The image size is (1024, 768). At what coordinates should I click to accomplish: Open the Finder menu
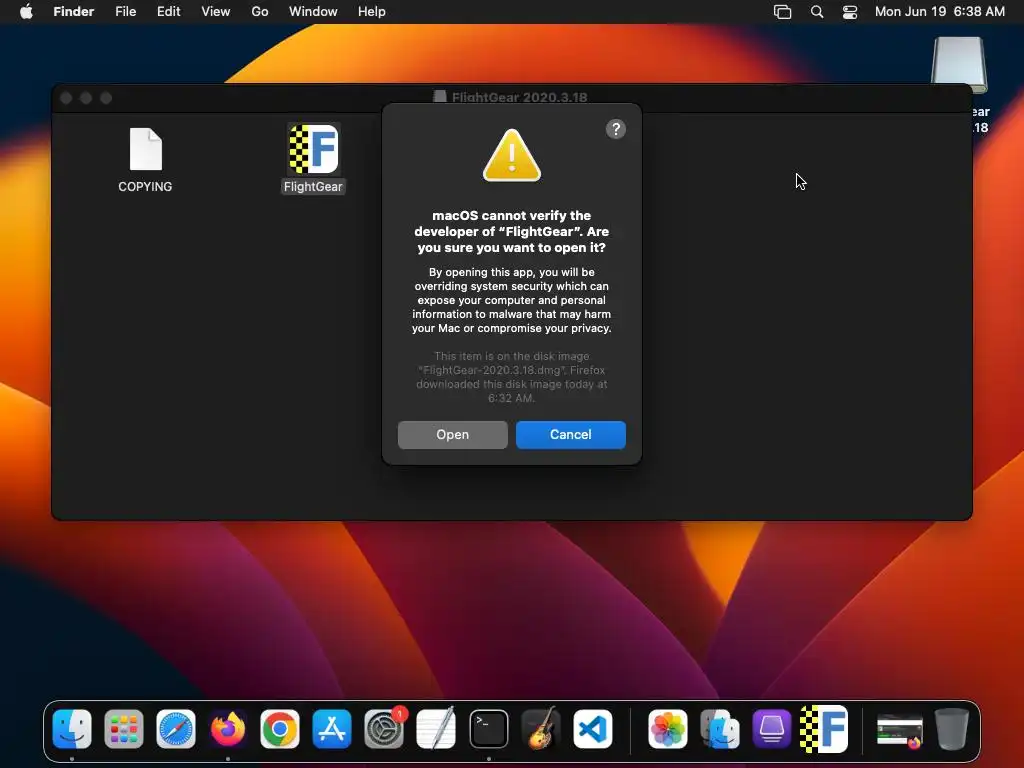click(x=74, y=12)
